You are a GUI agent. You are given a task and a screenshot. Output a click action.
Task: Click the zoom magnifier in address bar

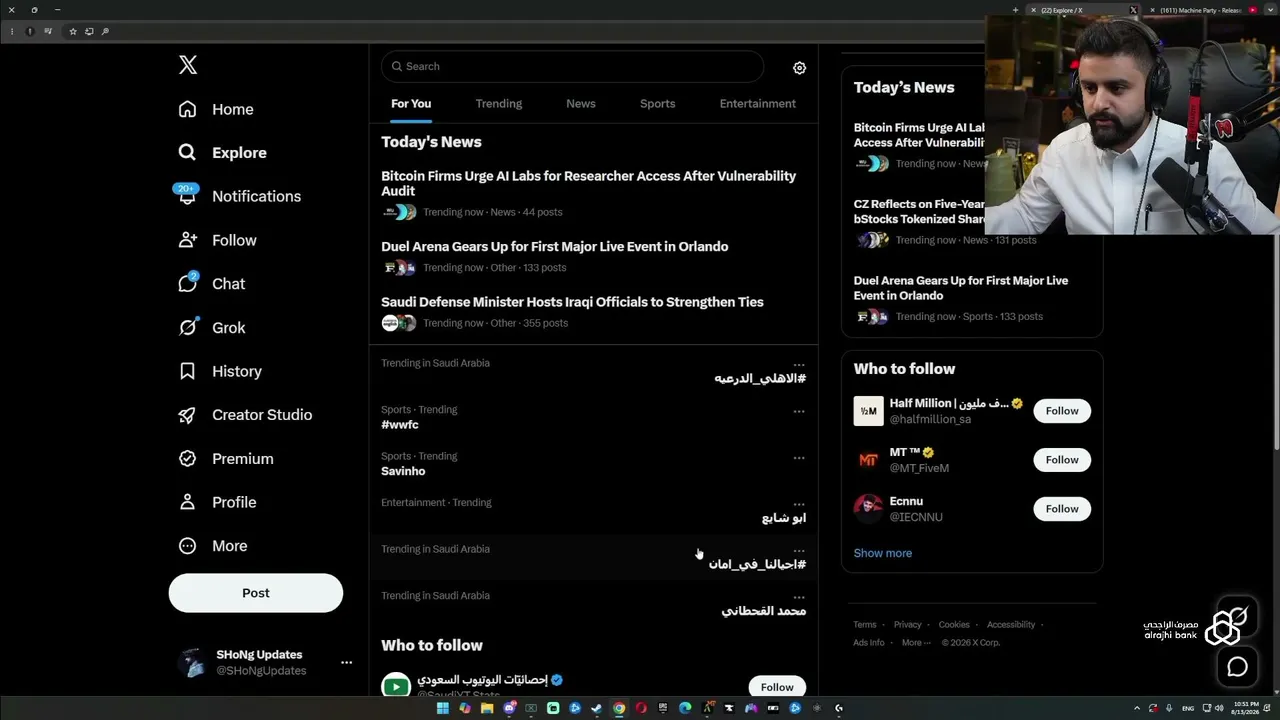(105, 31)
